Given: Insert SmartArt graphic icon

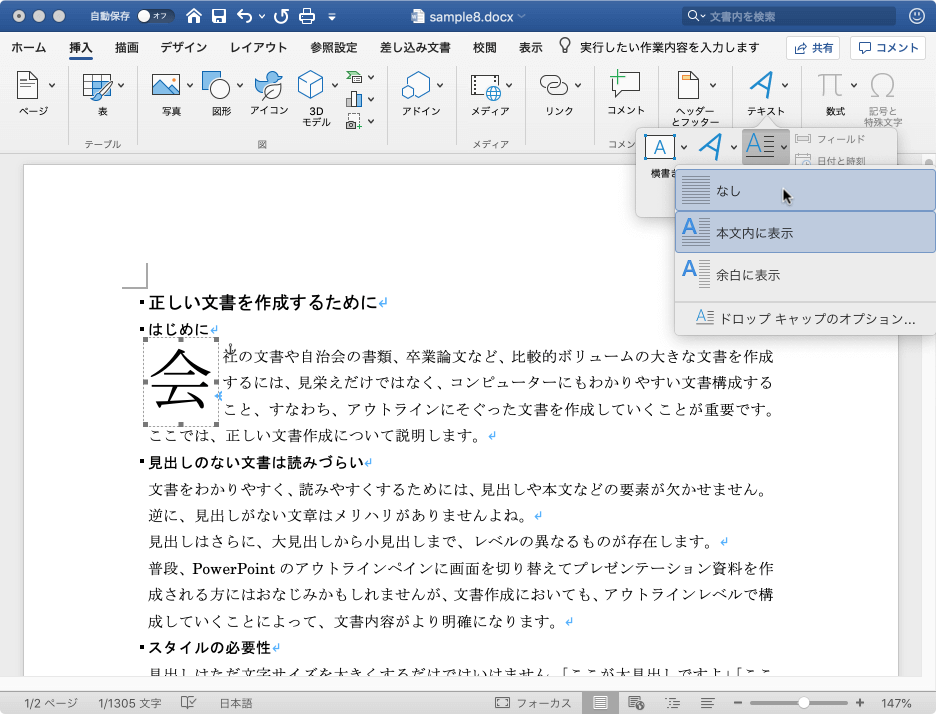Looking at the screenshot, I should point(355,76).
